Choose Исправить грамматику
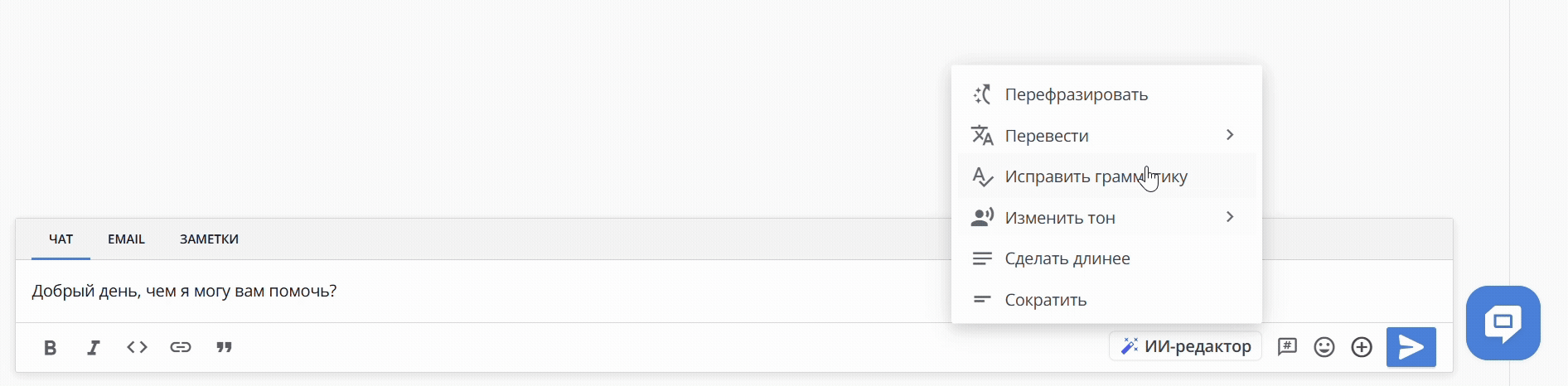This screenshot has height=386, width=1568. pyautogui.click(x=1096, y=176)
